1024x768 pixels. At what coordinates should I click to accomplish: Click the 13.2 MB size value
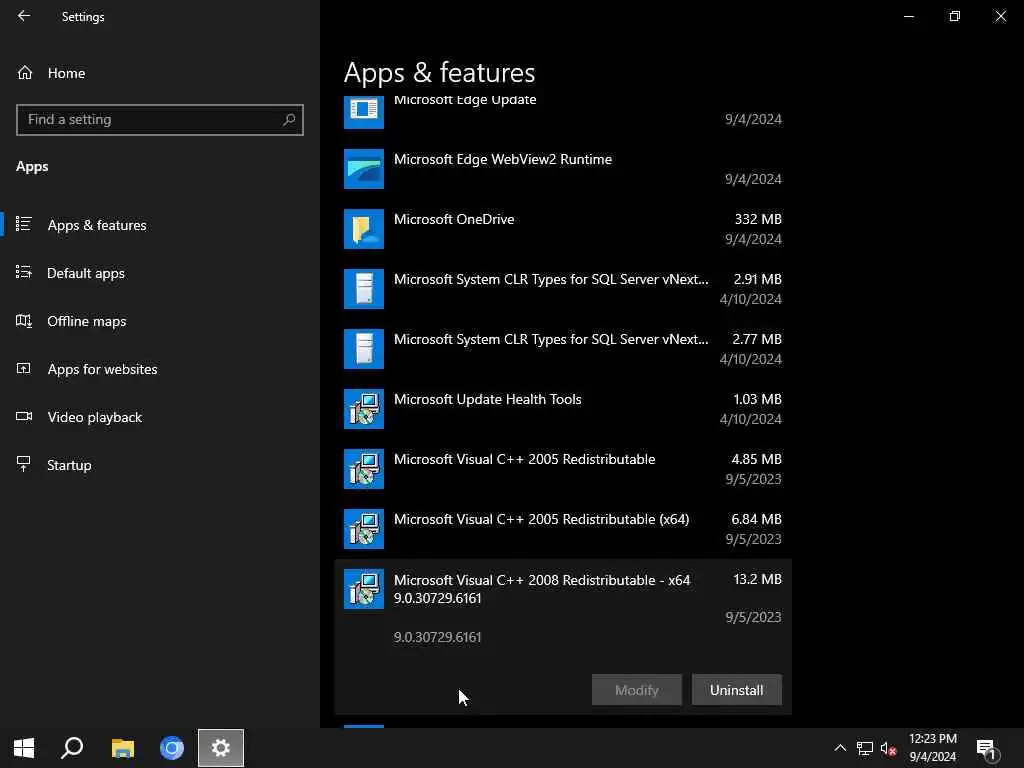click(x=758, y=579)
